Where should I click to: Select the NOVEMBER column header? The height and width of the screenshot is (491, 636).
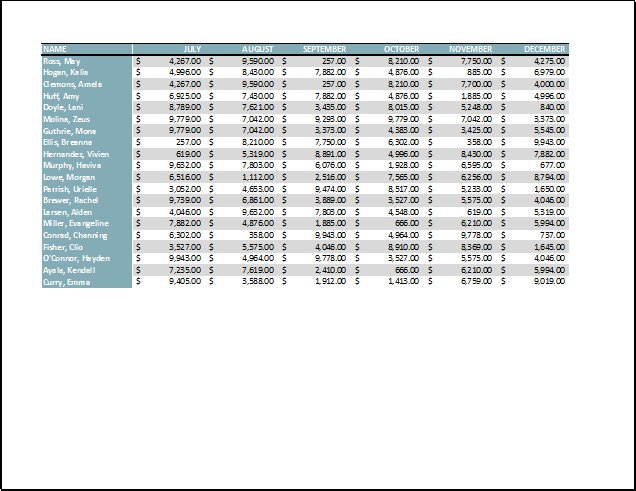tap(470, 49)
